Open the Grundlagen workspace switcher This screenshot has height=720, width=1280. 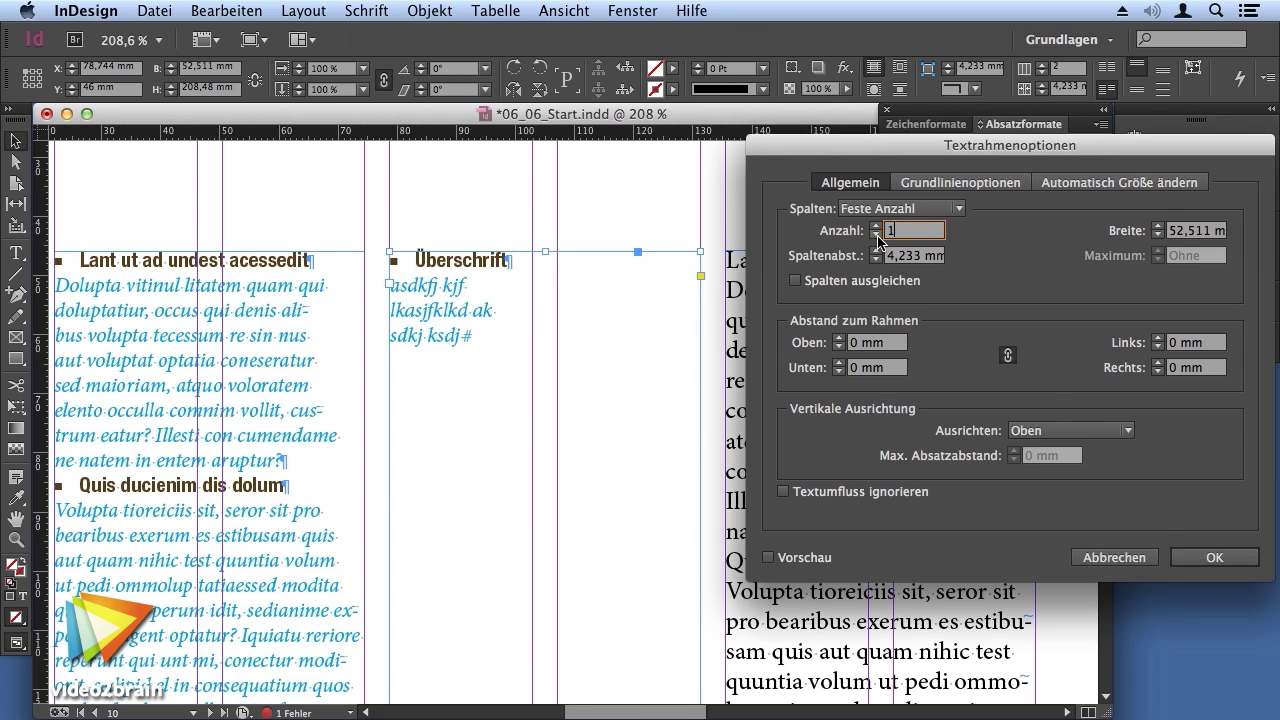coord(1069,40)
